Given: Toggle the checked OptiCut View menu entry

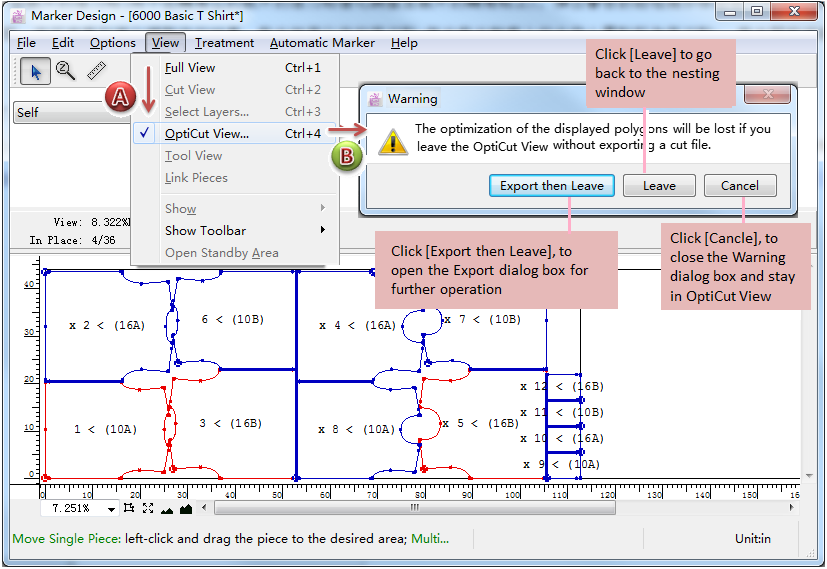Looking at the screenshot, I should click(x=207, y=134).
